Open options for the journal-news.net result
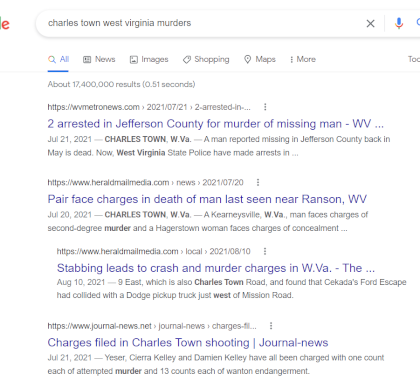This screenshot has height=387, width=420. tap(271, 326)
